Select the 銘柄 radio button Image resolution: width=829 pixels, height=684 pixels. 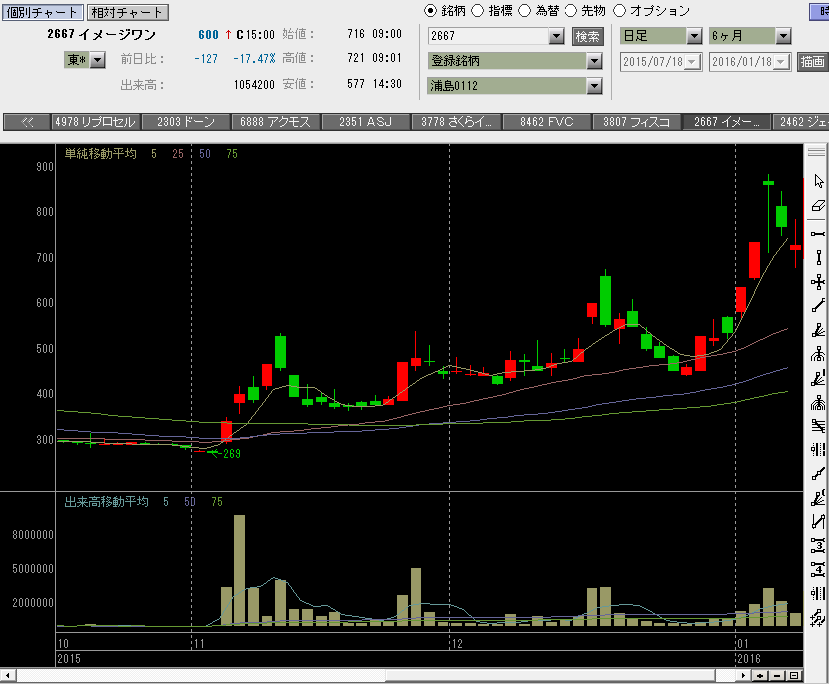pyautogui.click(x=431, y=11)
